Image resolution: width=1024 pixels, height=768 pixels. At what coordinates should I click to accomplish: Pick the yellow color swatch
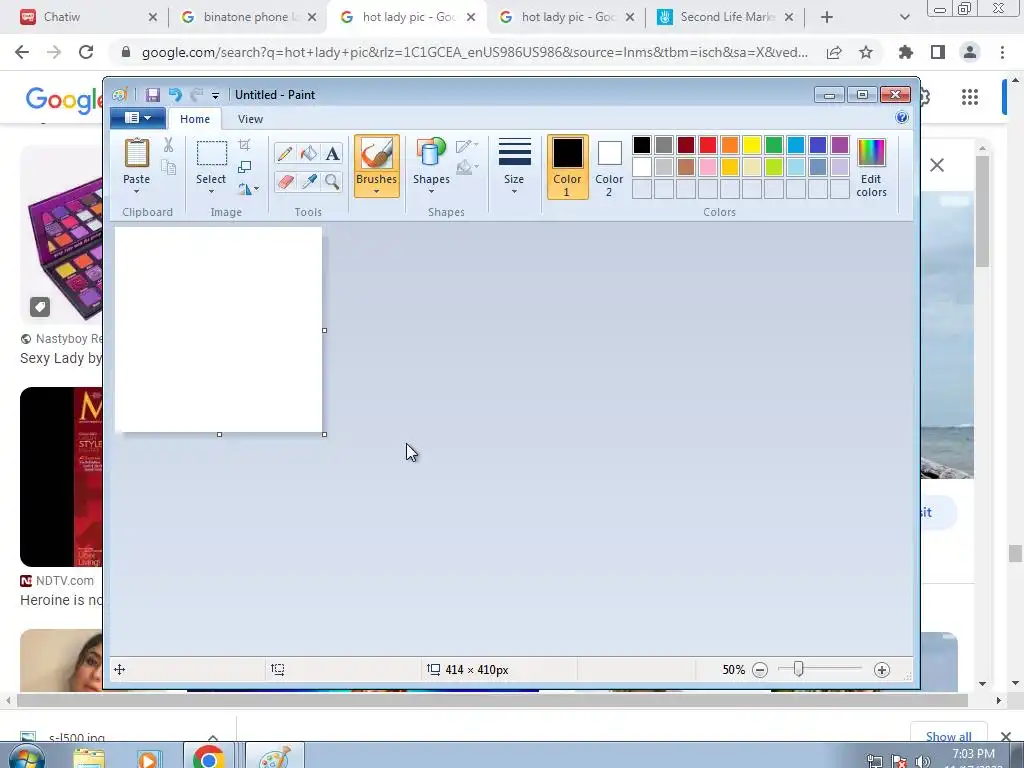point(751,144)
